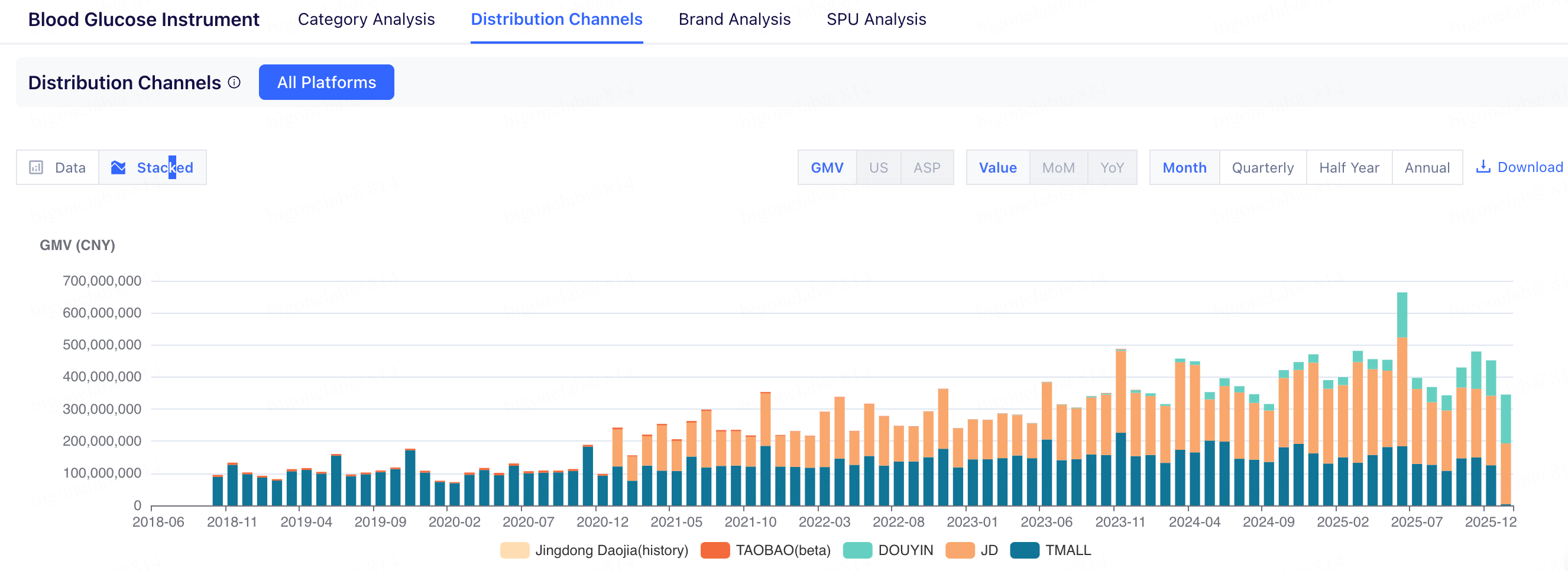Set the period to Annual

point(1427,167)
